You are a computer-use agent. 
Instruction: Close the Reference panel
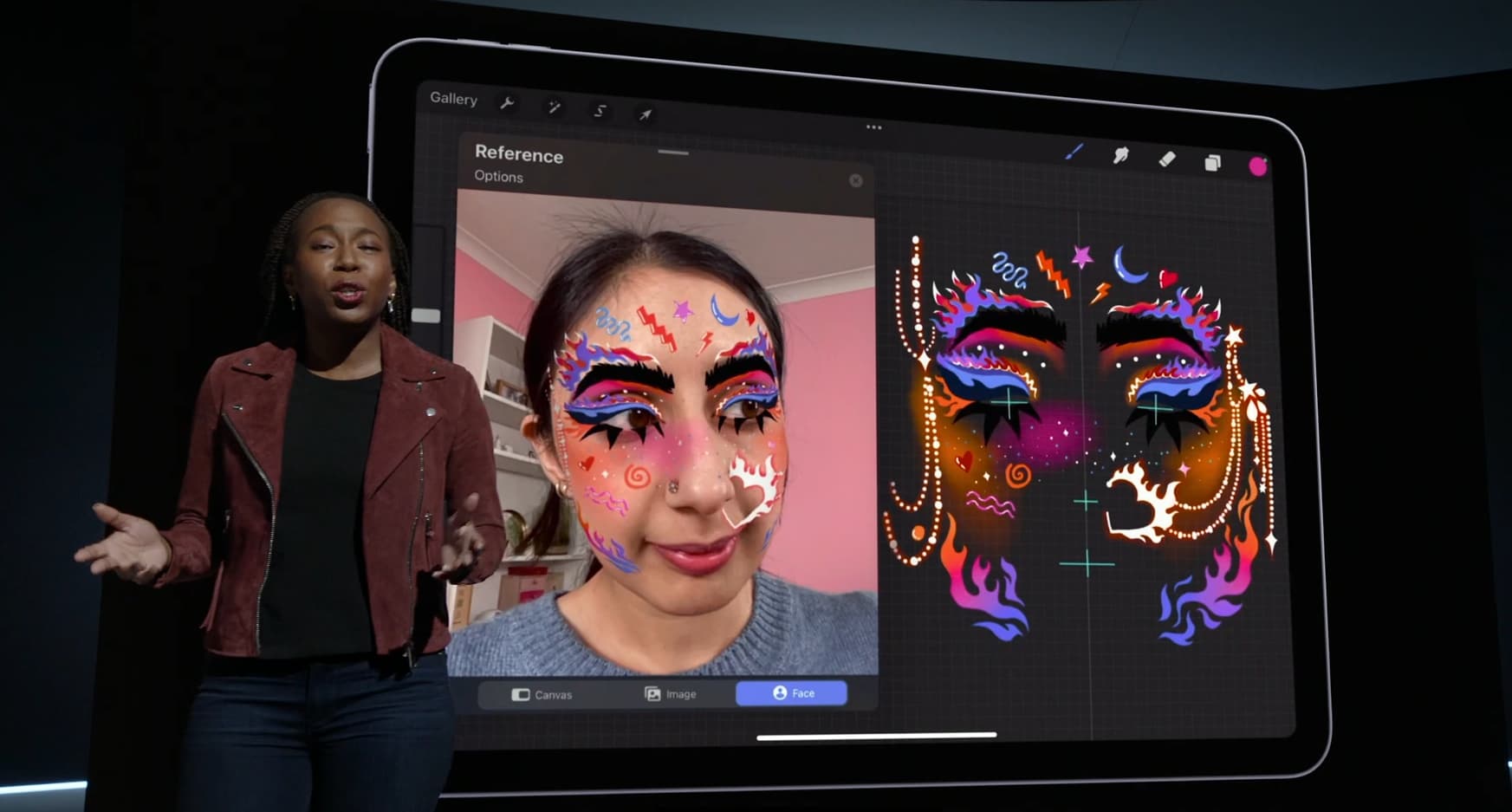[x=856, y=180]
